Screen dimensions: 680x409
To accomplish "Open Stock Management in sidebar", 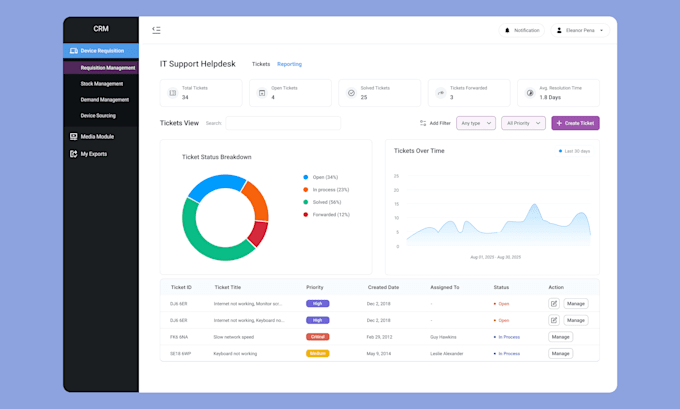I will (x=101, y=84).
